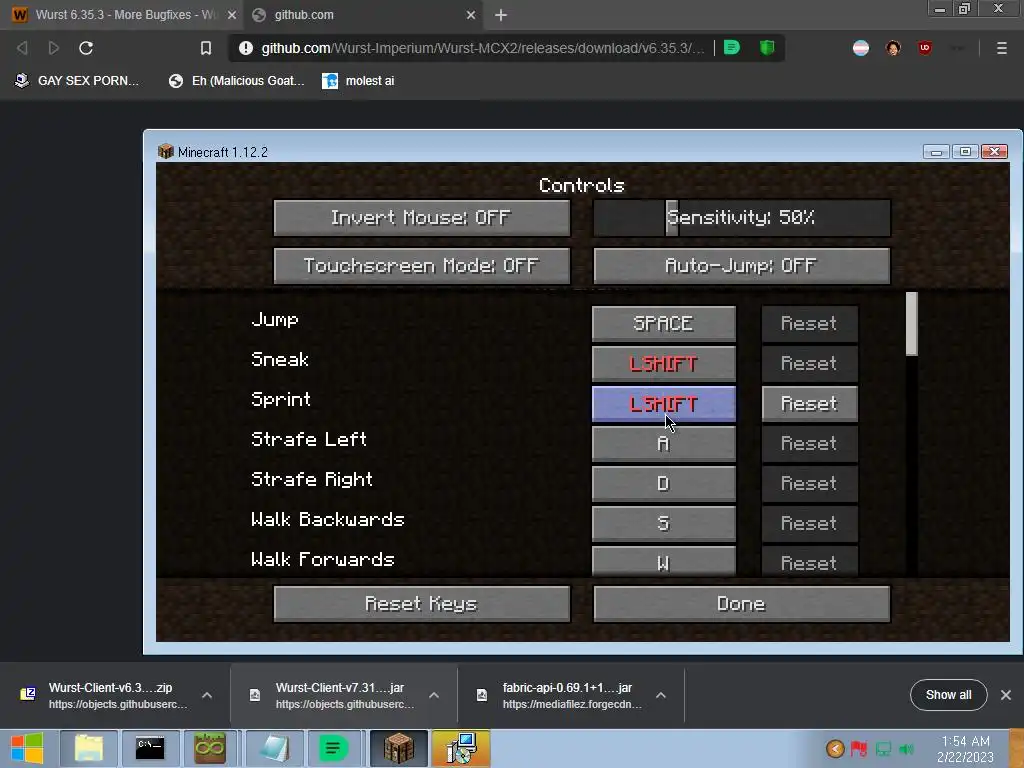Open the bookmark with the blue icon
1024x768 pixels.
click(359, 81)
